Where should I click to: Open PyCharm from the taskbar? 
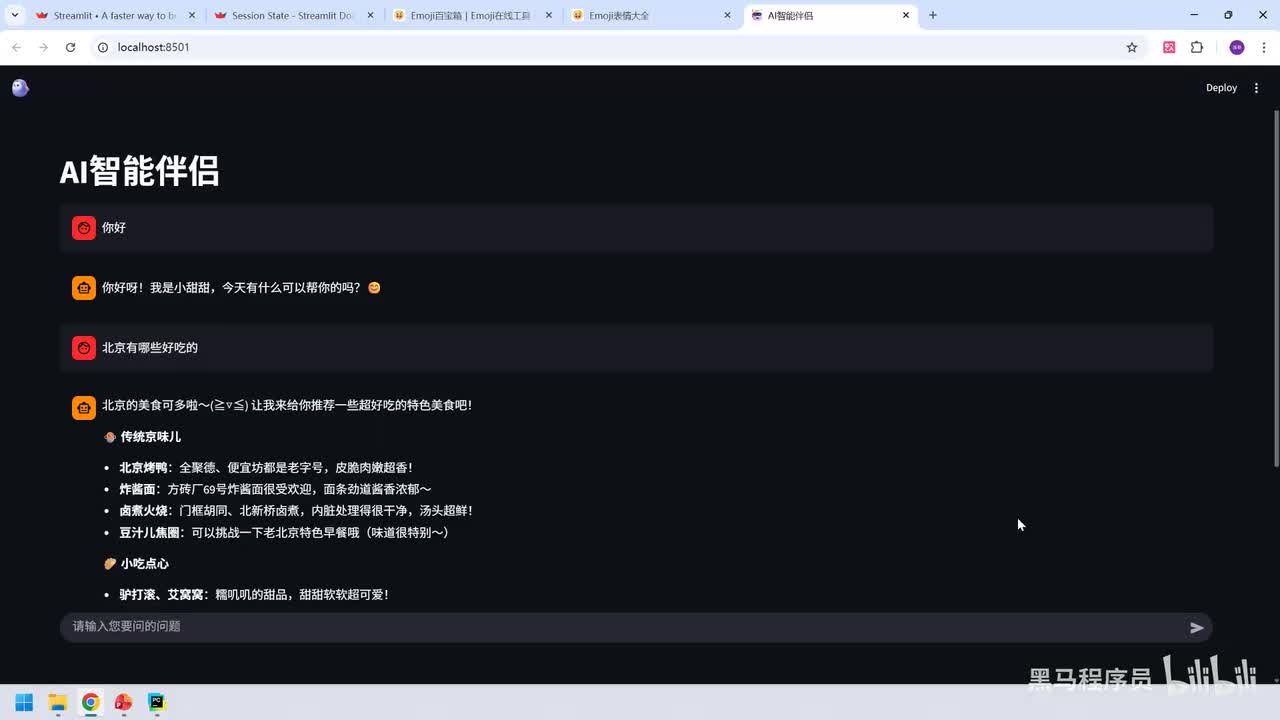point(157,702)
